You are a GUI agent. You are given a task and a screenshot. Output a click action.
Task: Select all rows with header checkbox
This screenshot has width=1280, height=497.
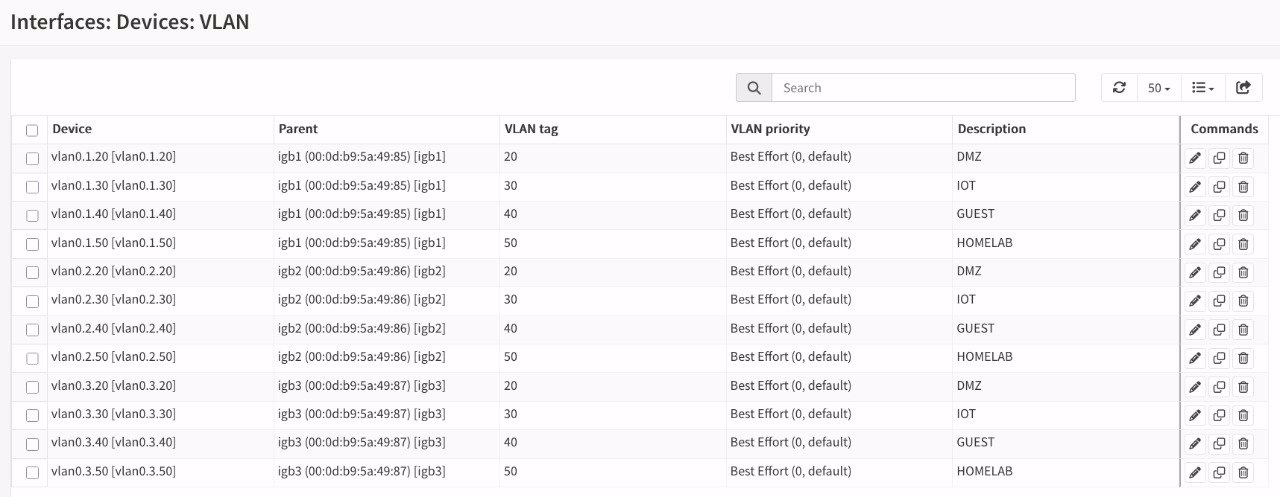tap(32, 130)
